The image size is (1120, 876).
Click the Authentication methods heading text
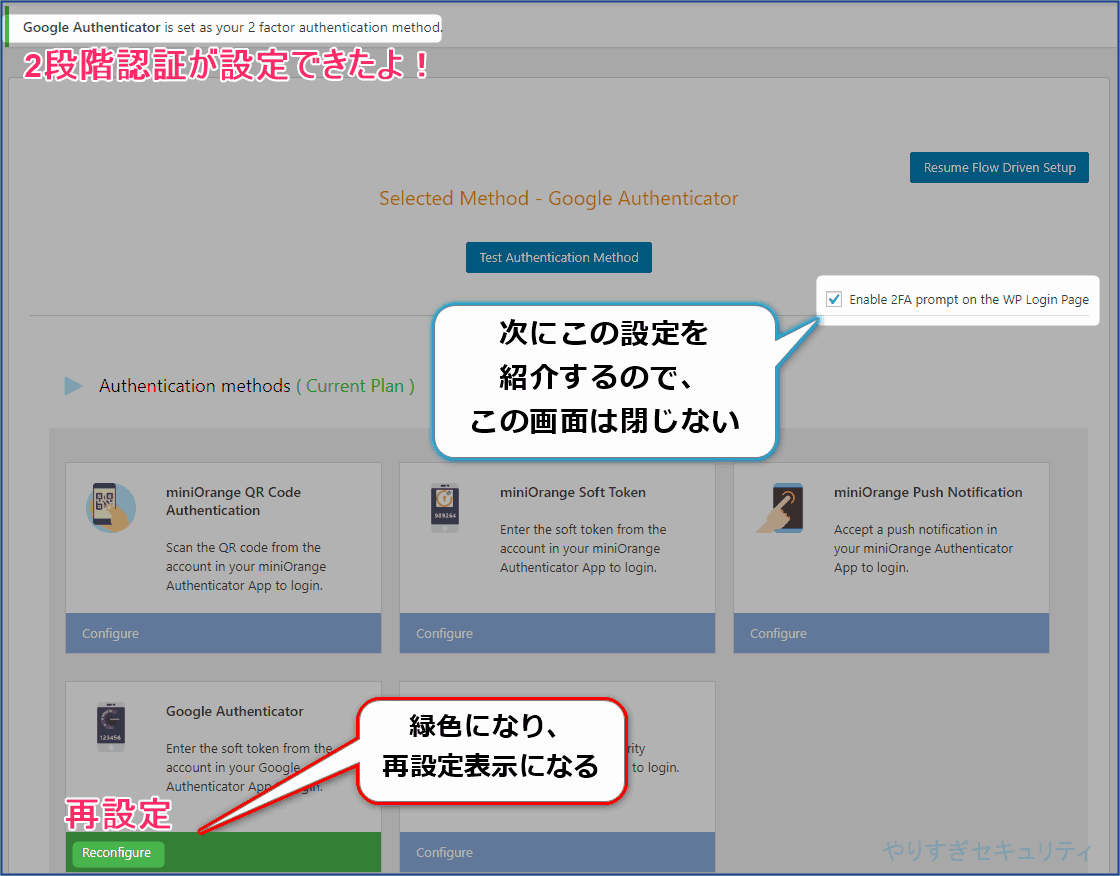195,386
